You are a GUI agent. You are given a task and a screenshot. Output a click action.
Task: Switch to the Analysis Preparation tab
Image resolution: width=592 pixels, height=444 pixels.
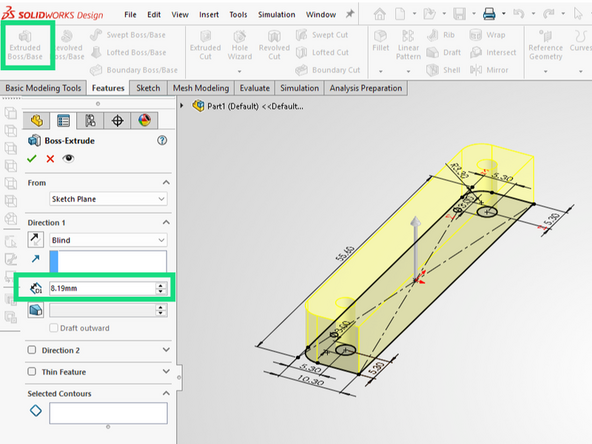[x=366, y=88]
